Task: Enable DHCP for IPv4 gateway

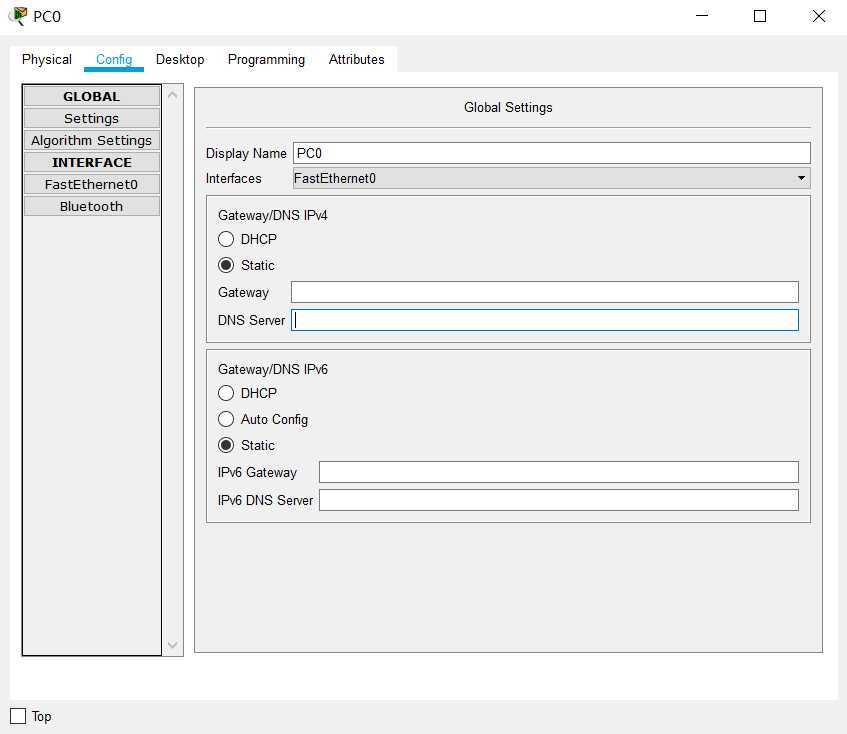Action: (x=226, y=239)
